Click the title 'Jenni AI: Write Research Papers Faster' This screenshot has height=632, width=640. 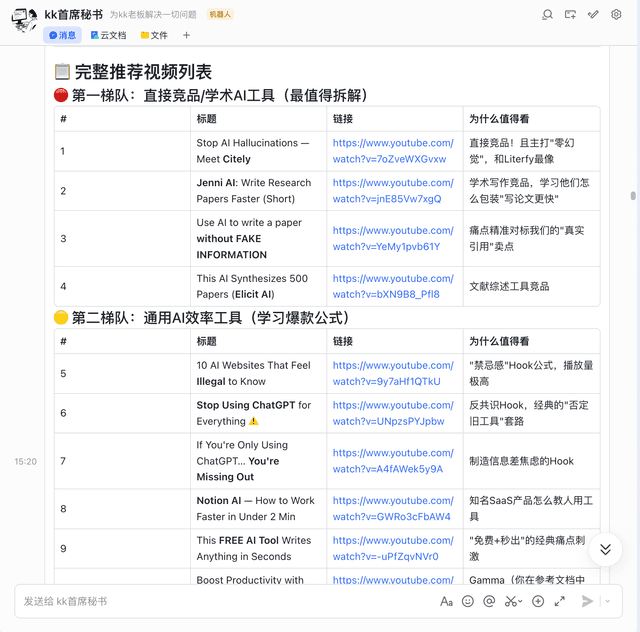pos(253,191)
